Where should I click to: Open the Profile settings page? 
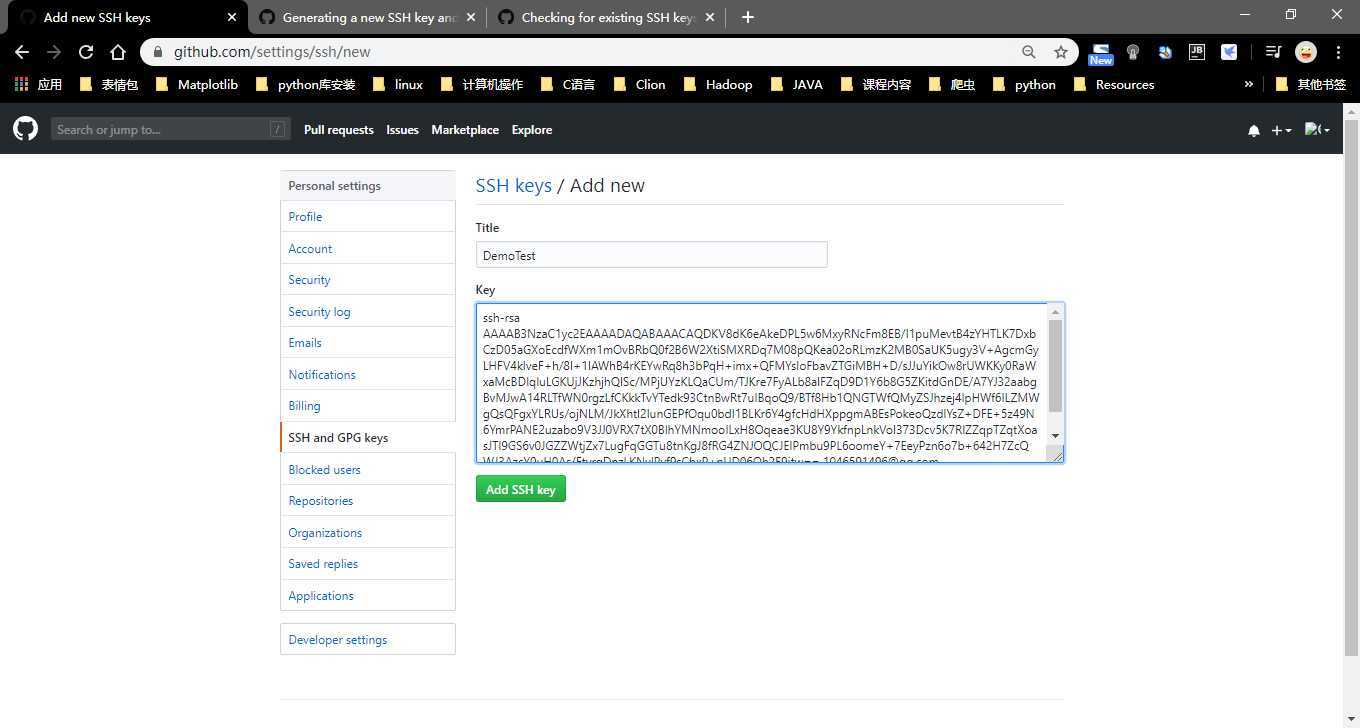pyautogui.click(x=368, y=217)
